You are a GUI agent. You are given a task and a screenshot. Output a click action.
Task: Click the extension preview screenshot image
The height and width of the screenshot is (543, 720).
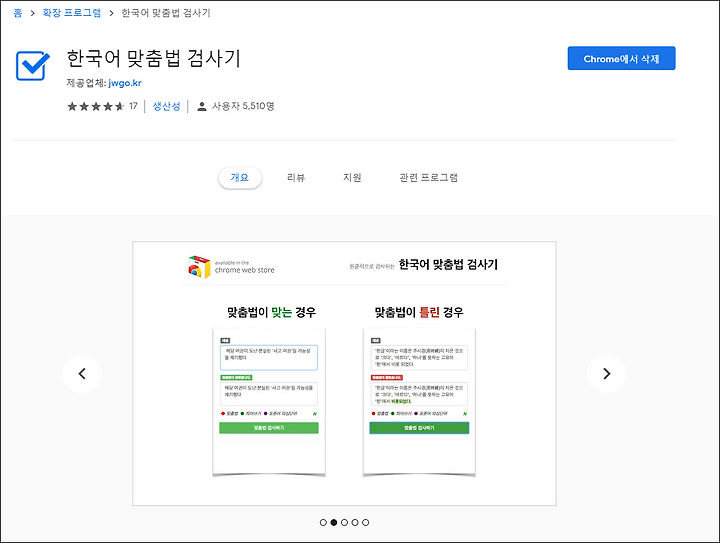coord(344,374)
